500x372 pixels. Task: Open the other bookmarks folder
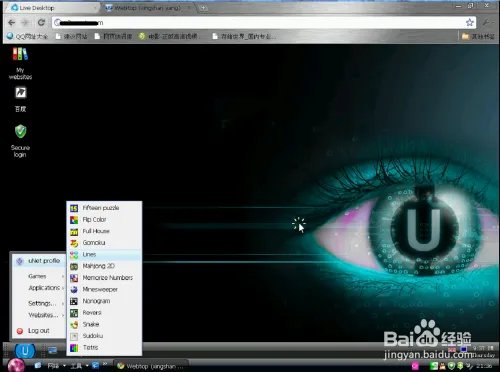(x=478, y=36)
